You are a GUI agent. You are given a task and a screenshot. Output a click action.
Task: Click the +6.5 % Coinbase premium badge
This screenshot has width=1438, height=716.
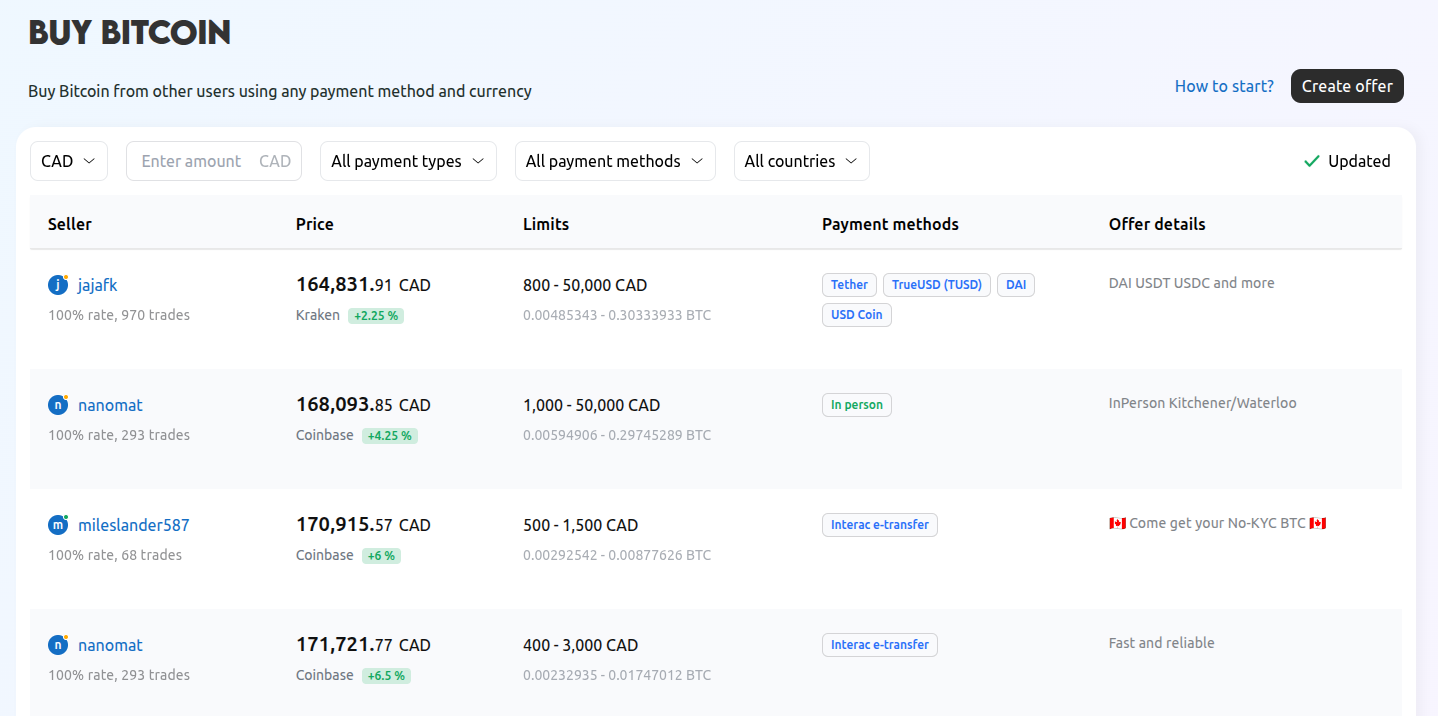[385, 675]
